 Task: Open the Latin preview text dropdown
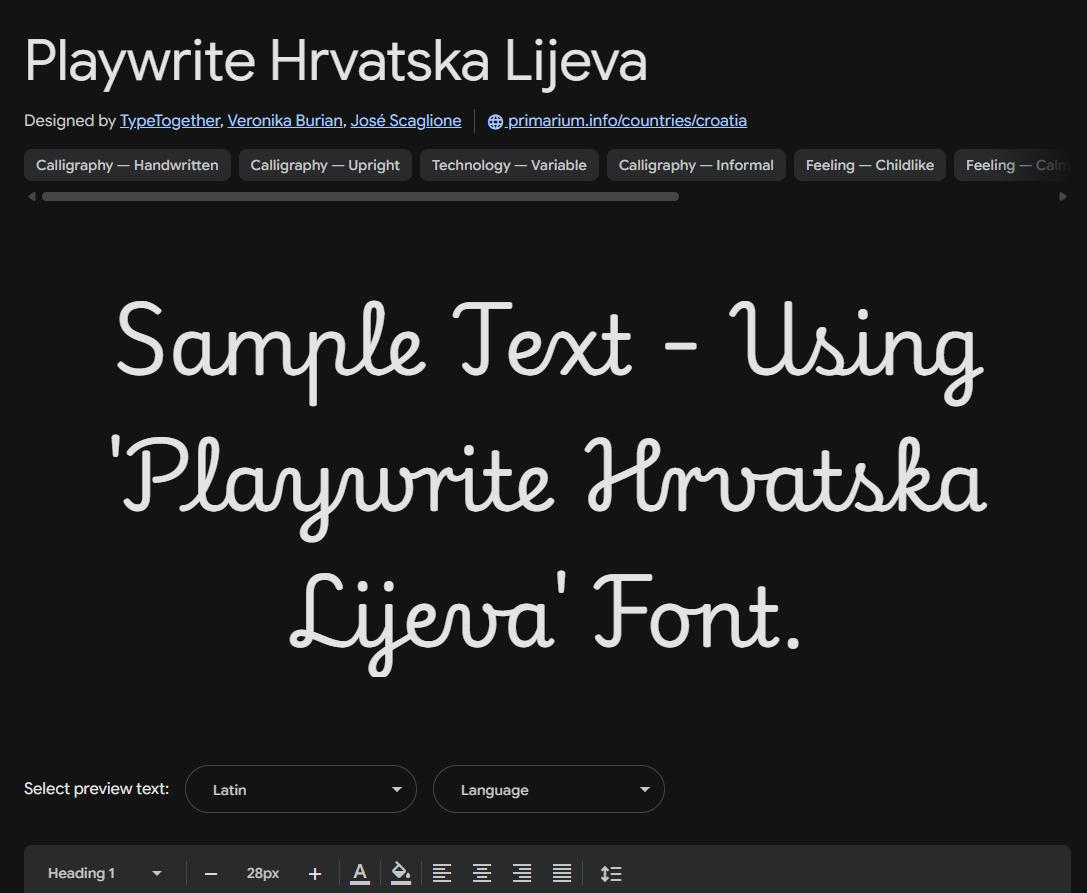[301, 789]
